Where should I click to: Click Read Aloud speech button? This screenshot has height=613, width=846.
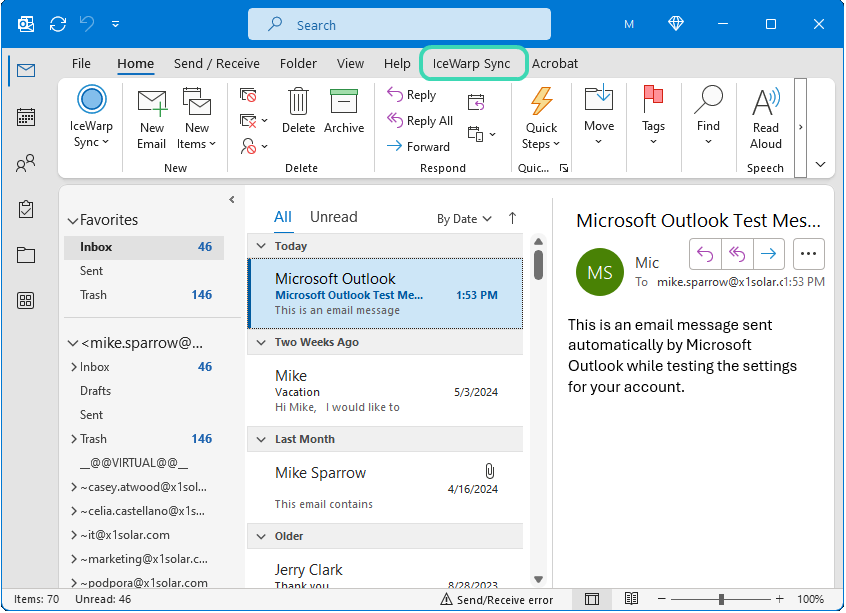pos(766,119)
